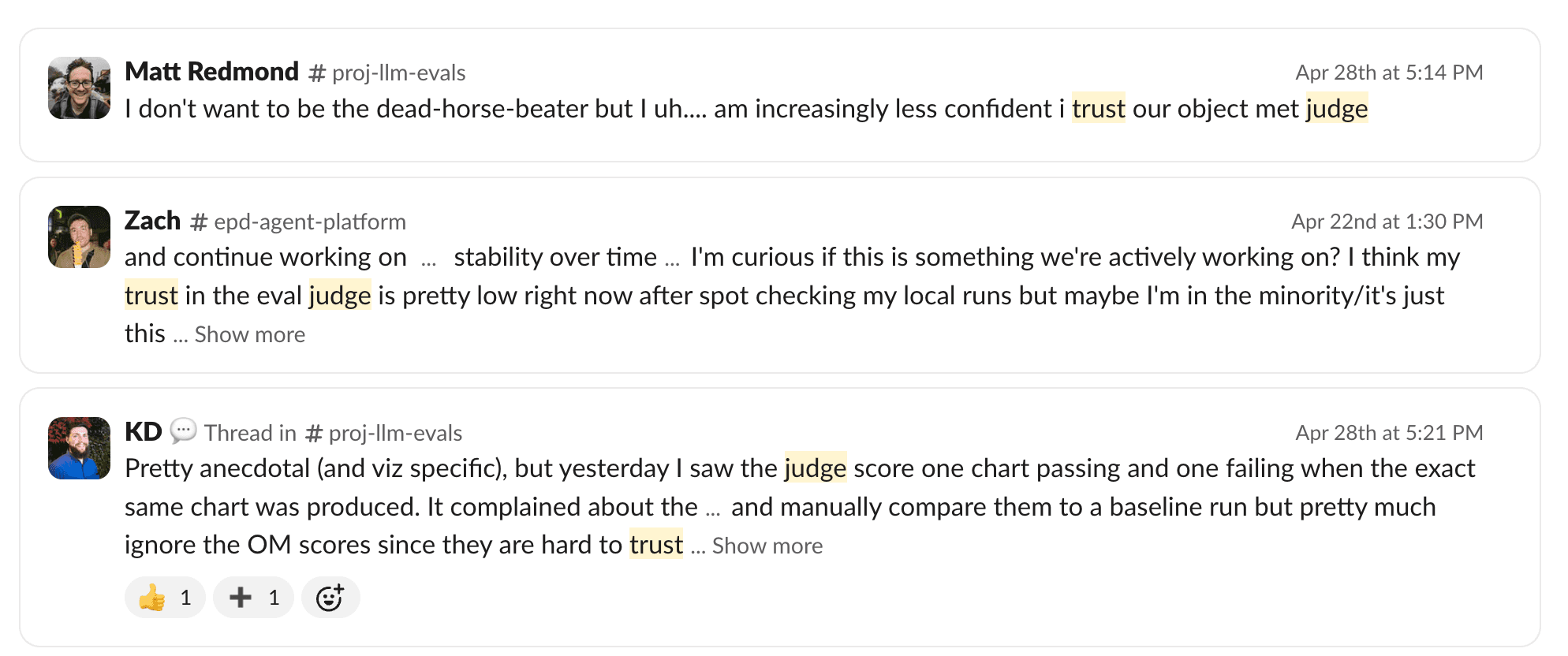
Task: Open proj-llm-evals channel from KD's thread
Action: tap(384, 433)
